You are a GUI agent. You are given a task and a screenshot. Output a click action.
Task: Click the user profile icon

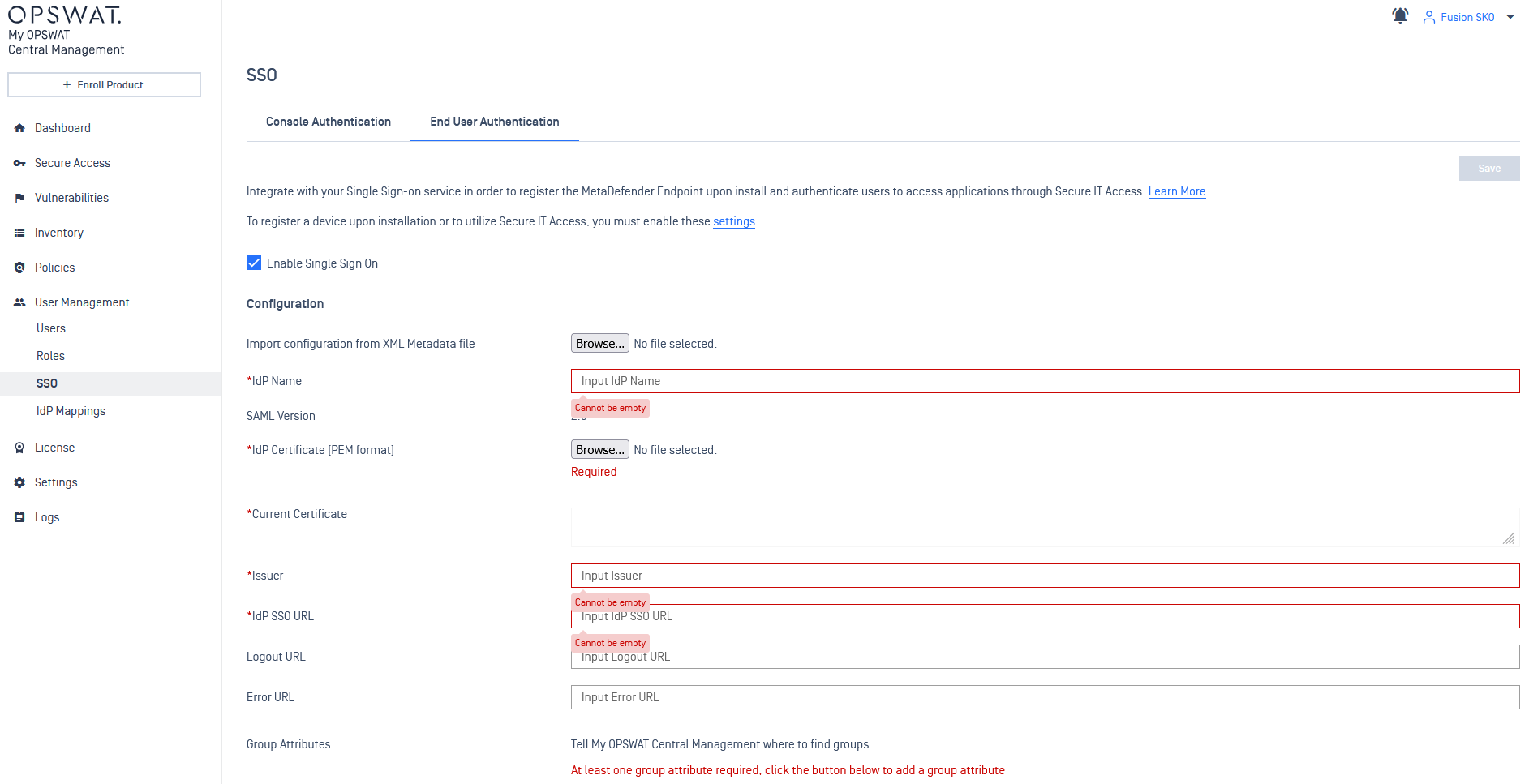pos(1428,17)
